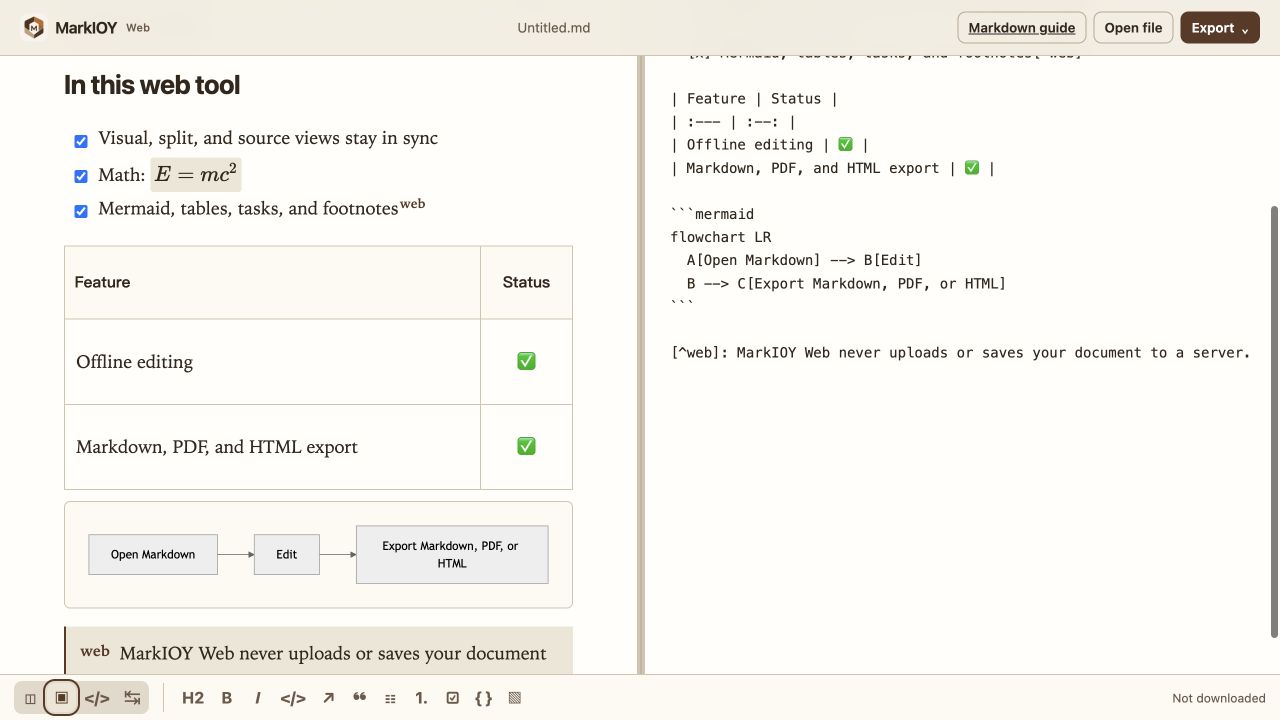Screen dimensions: 1280x720
Task: Insert a blockquote
Action: 360,698
